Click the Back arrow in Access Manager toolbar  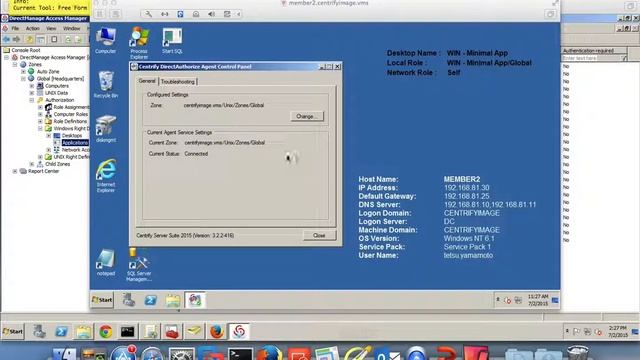click(x=7, y=40)
